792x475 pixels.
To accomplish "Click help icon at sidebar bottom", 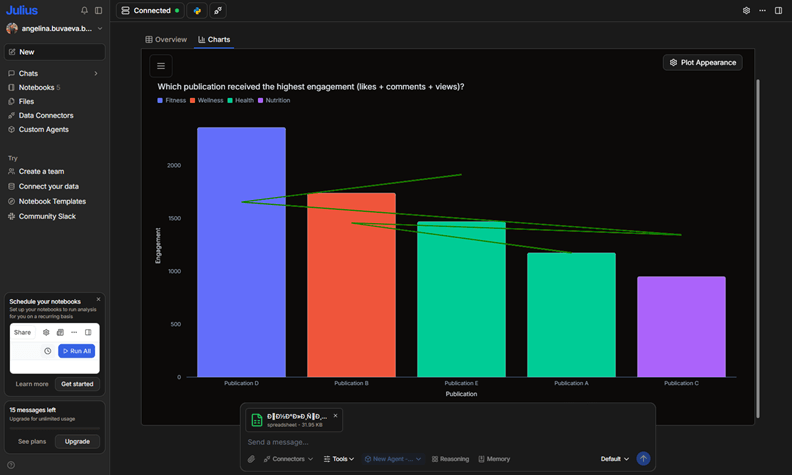I will click(11, 465).
